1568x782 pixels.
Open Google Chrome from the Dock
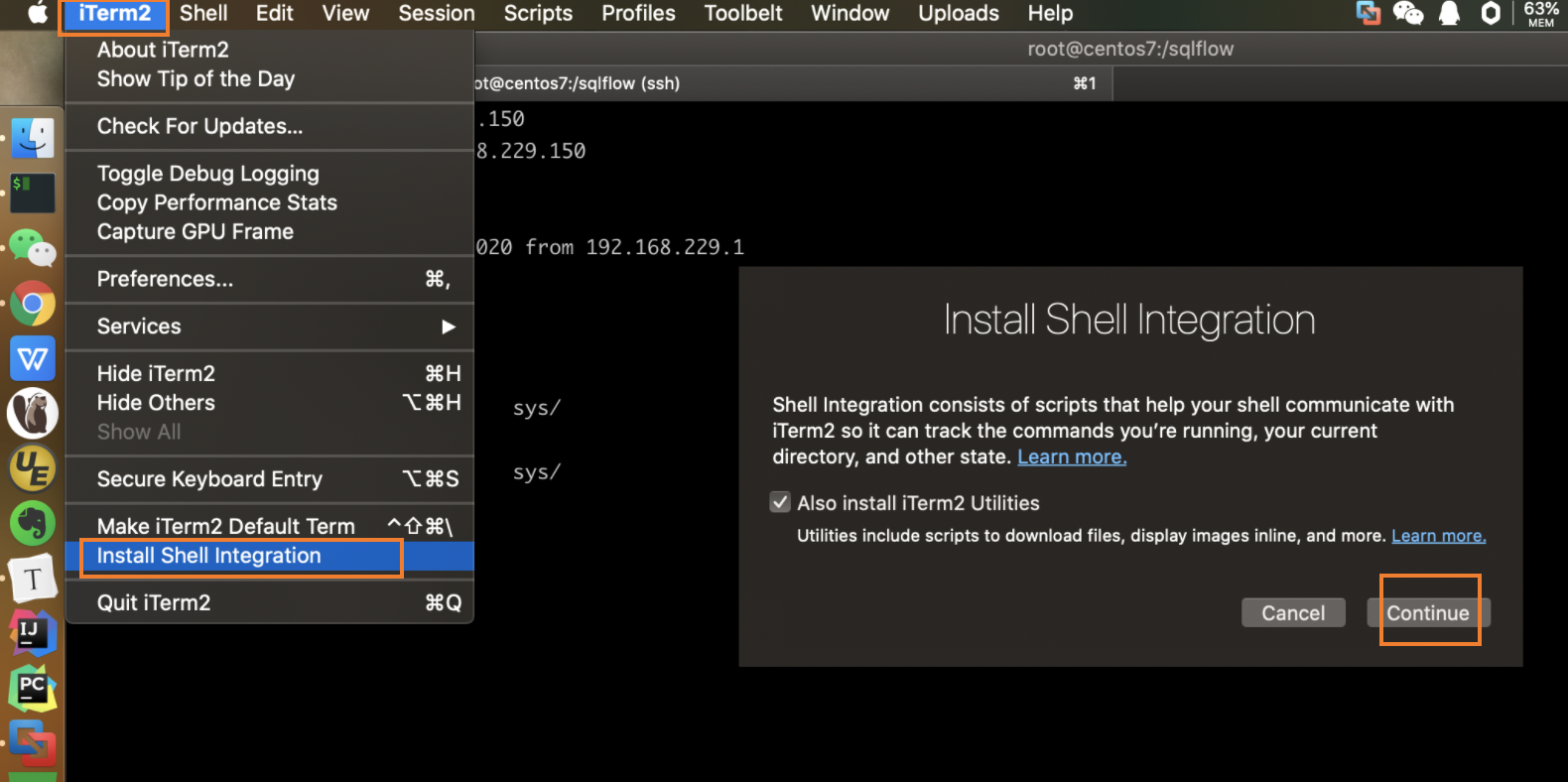point(33,304)
